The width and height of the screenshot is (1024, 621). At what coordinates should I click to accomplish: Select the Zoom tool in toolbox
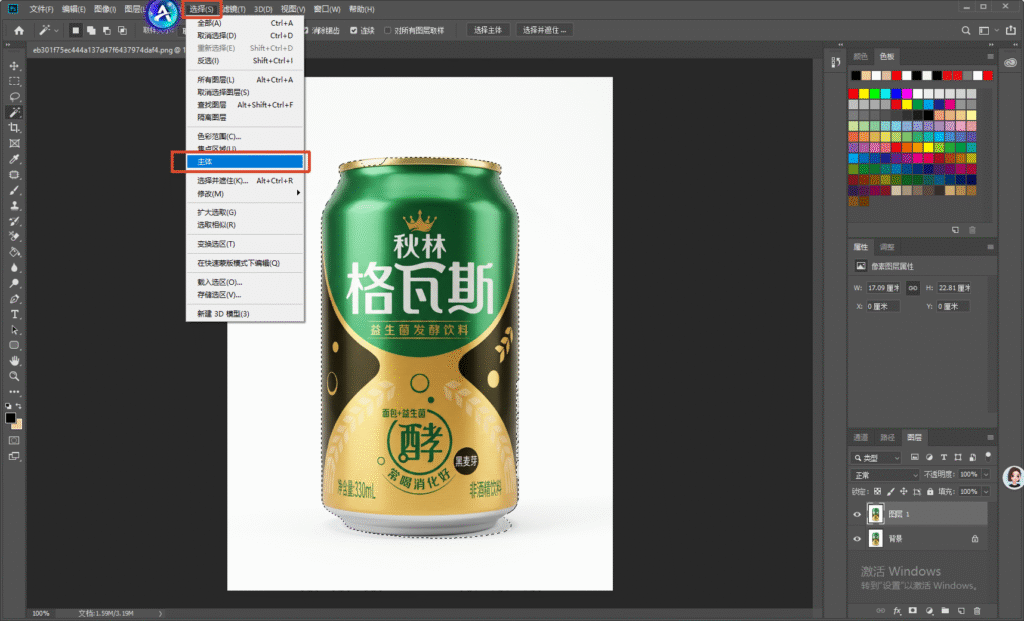click(14, 376)
